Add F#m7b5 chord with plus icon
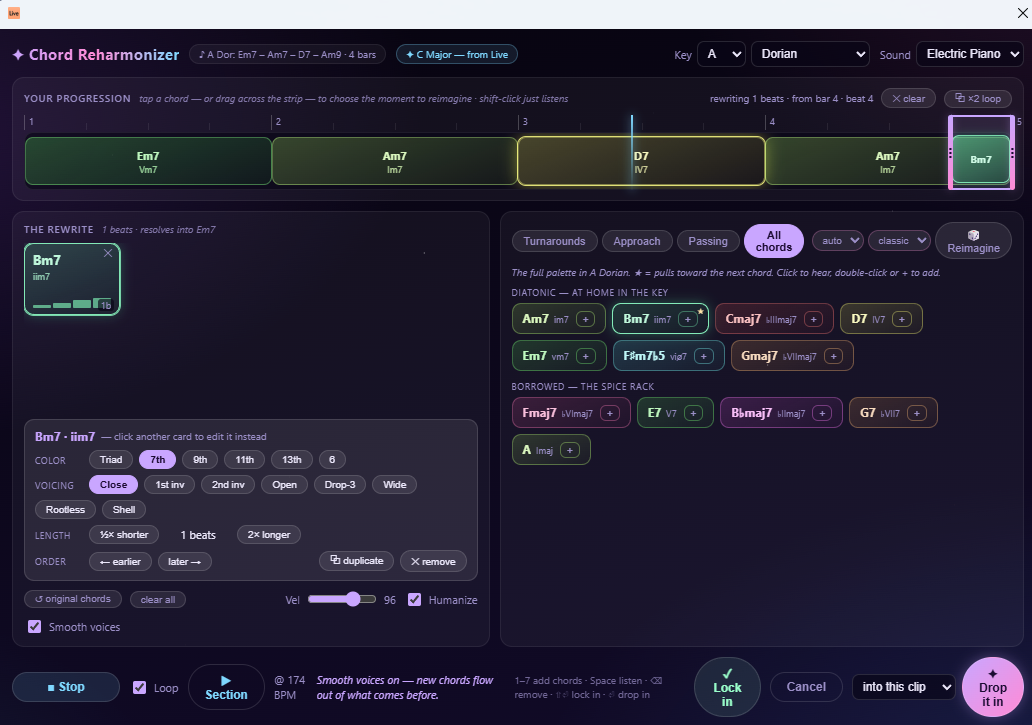1032x725 pixels. pos(704,356)
